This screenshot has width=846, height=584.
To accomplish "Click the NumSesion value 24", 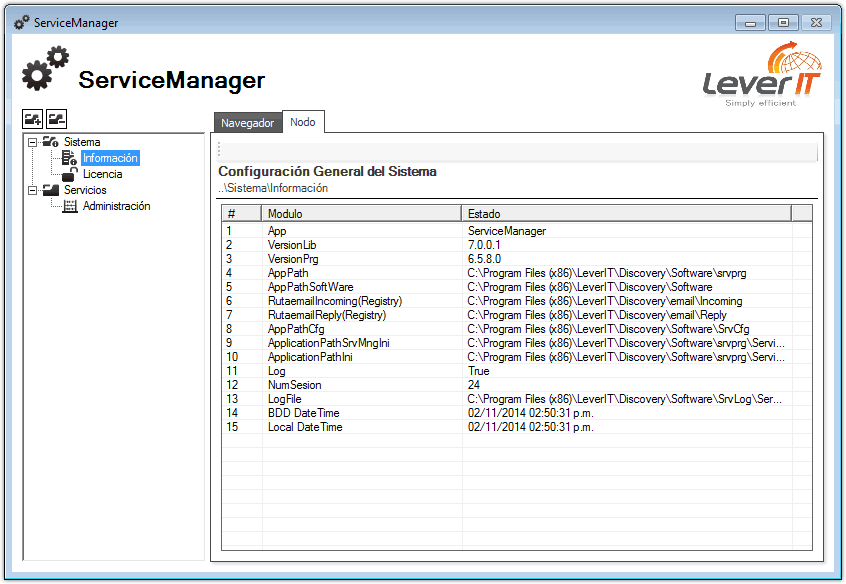I will coord(474,385).
